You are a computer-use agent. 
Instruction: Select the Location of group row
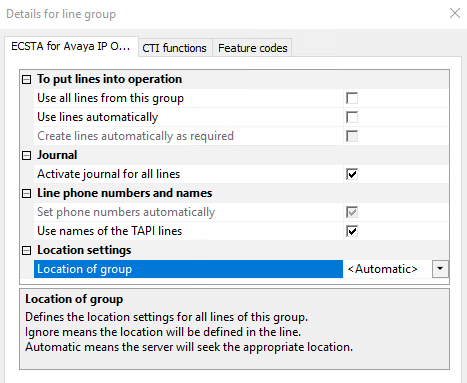[x=188, y=269]
